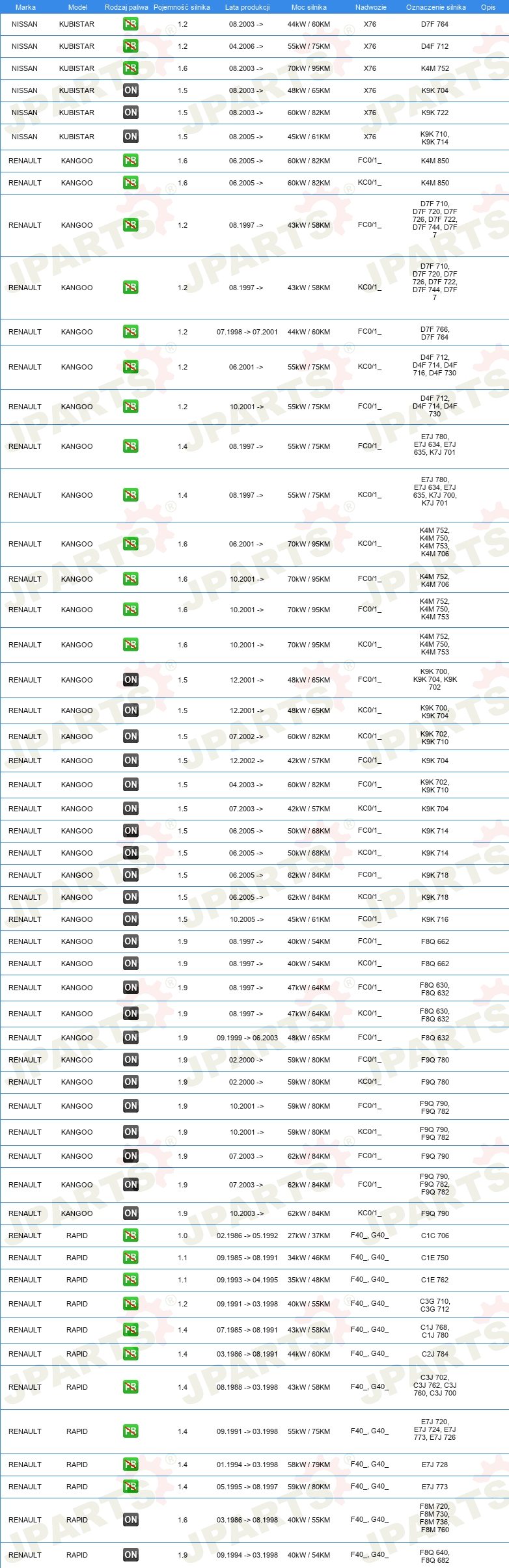The image size is (509, 1568).
Task: Click the petrol icon in Rapid C1E 762 row
Action: pos(131,1280)
